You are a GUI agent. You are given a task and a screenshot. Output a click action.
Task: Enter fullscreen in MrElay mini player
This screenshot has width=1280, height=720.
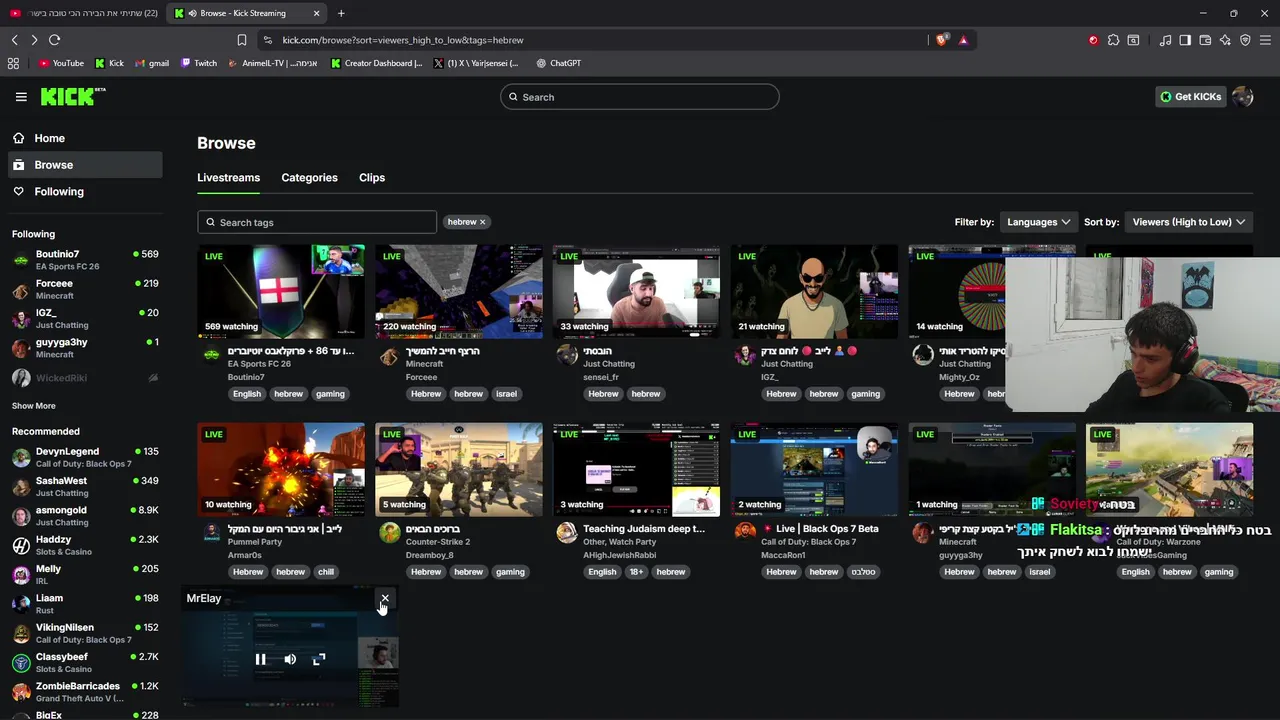click(x=319, y=659)
